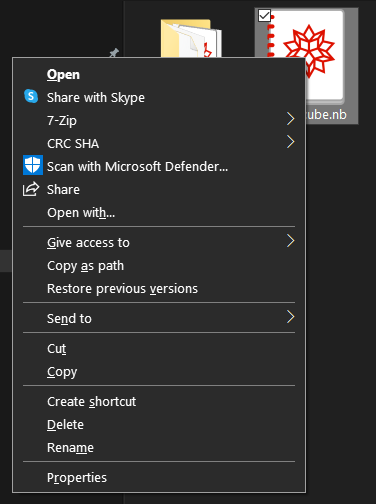Screen dimensions: 376x504
Task: Choose Open from the context menu
Action: click(159, 74)
